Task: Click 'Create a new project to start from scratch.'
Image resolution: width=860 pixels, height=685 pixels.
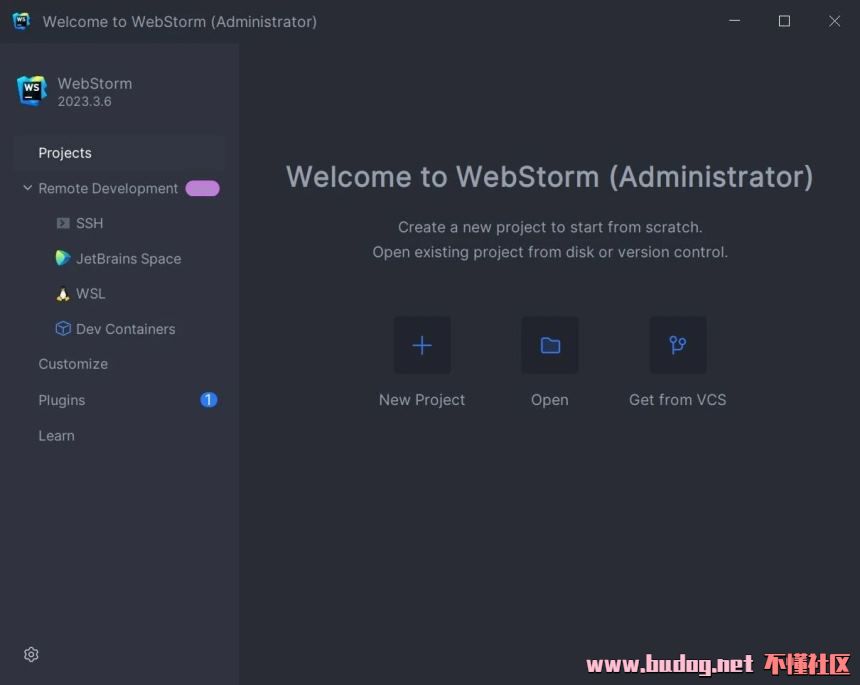Action: click(550, 227)
